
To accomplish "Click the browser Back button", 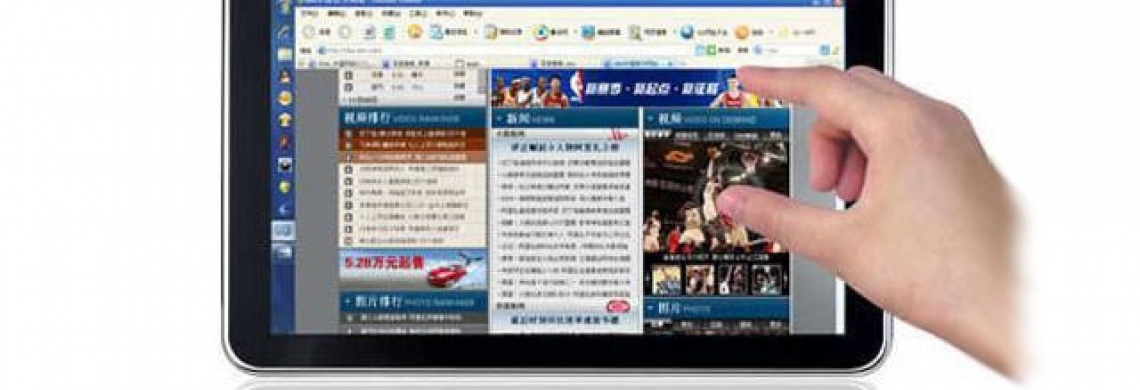I will tap(309, 32).
